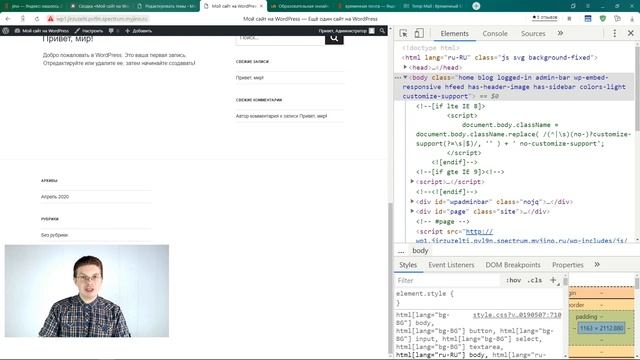This screenshot has width=640, height=360.
Task: Switch to the Console tab
Action: [495, 34]
